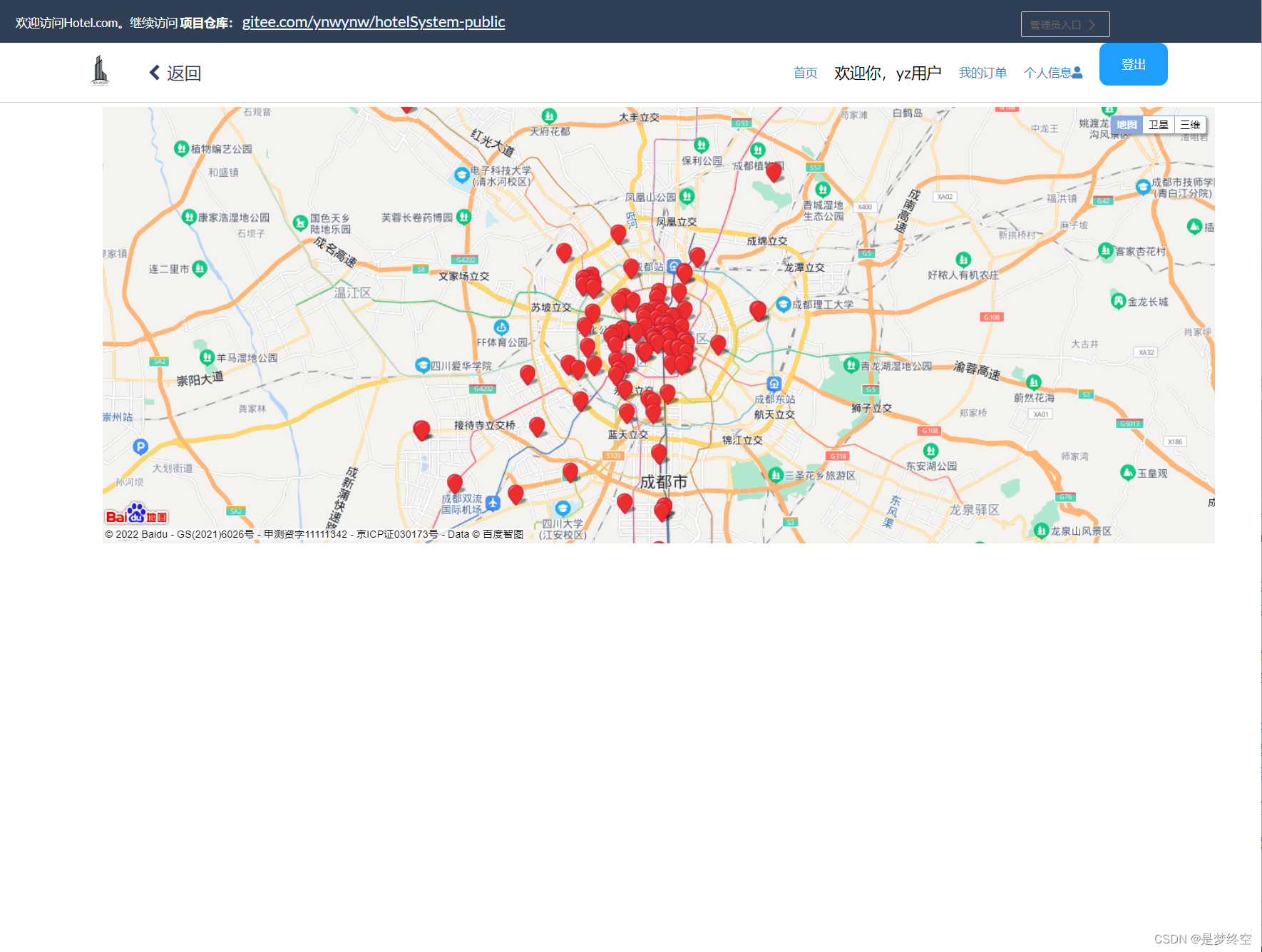The width and height of the screenshot is (1262, 952).
Task: Open the 管理员入口 admin entrance button
Action: [1065, 24]
